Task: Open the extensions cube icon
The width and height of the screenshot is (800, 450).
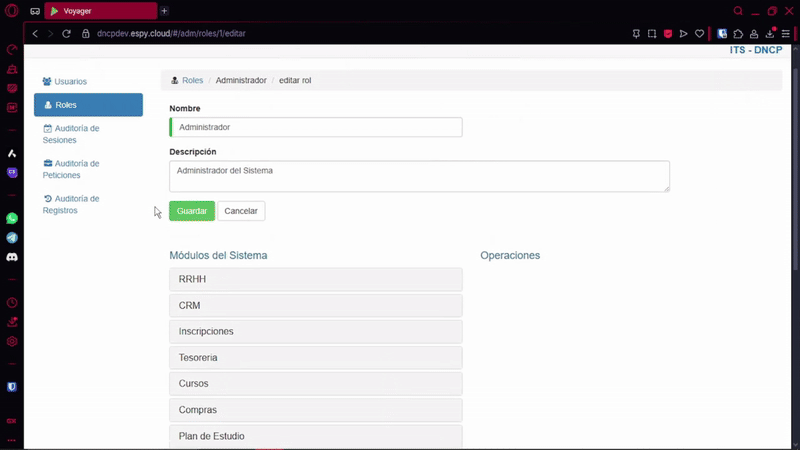Action: click(x=738, y=33)
